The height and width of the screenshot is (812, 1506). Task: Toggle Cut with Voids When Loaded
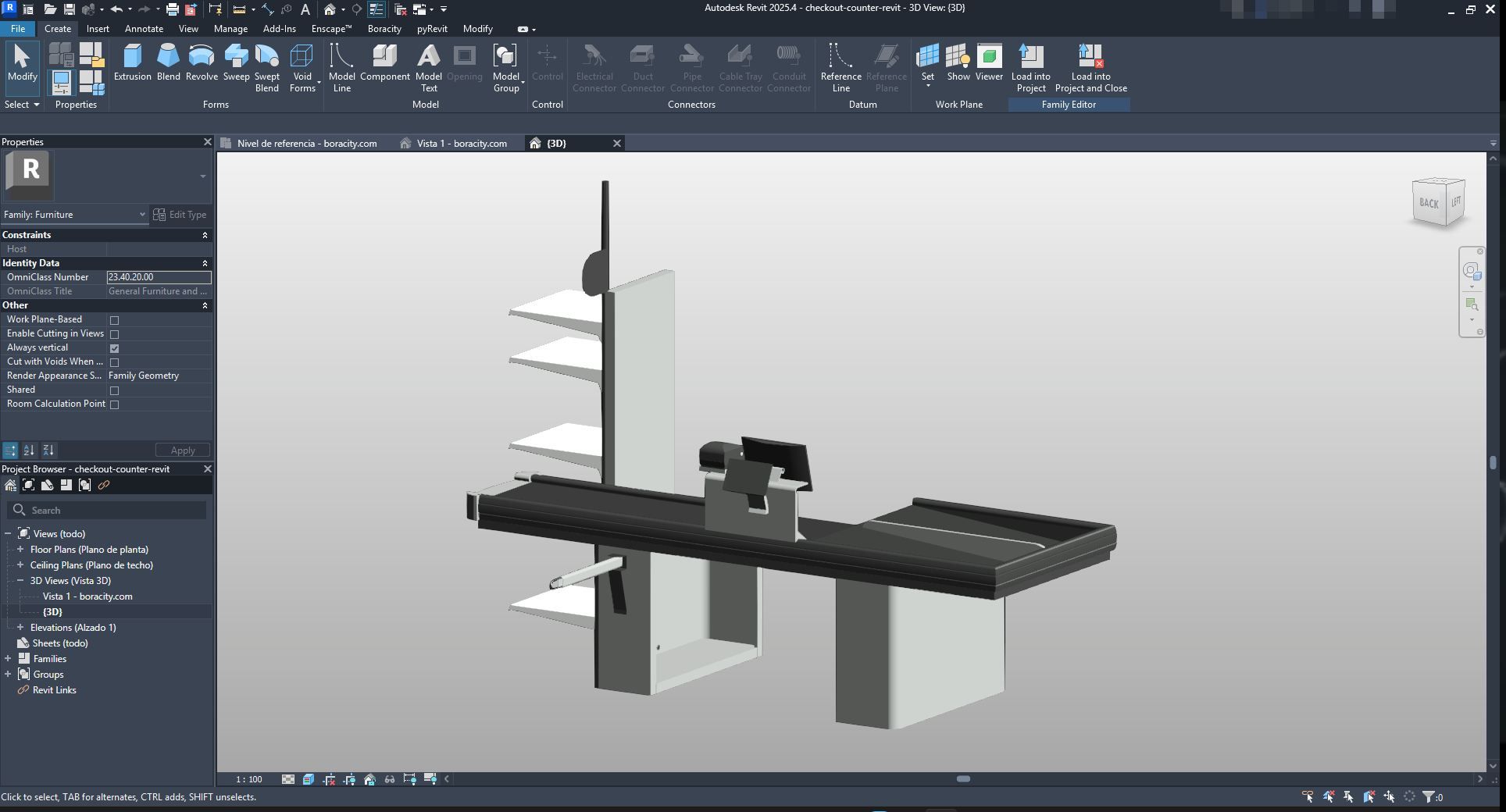tap(114, 362)
